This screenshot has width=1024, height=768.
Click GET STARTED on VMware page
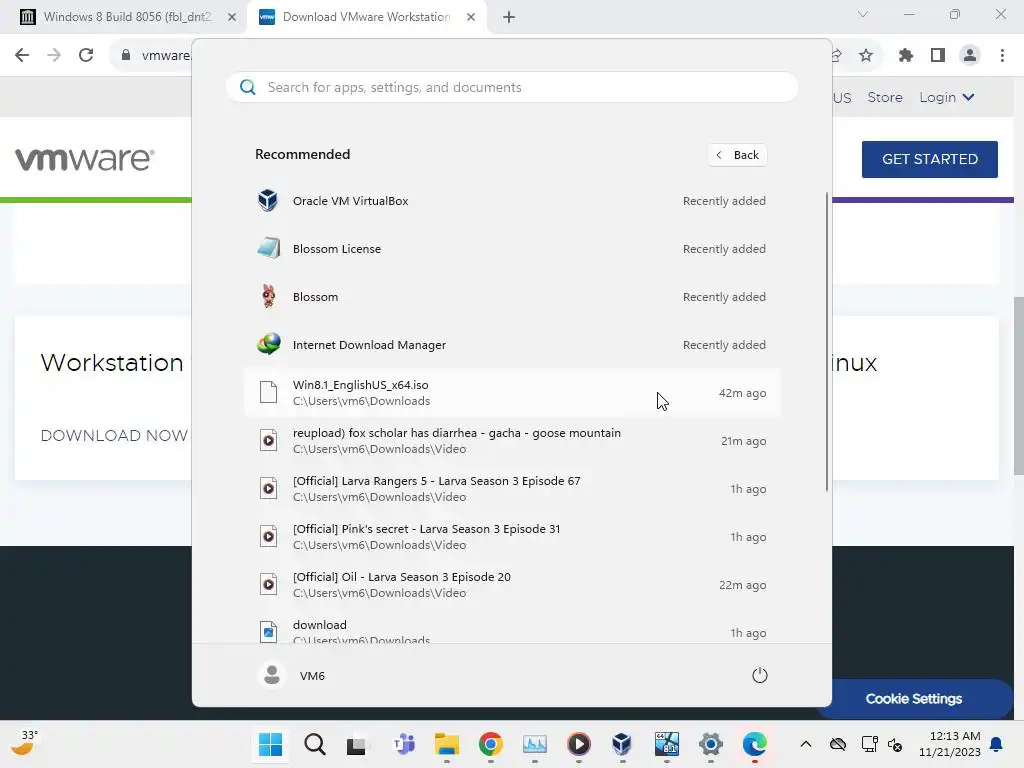(x=929, y=159)
